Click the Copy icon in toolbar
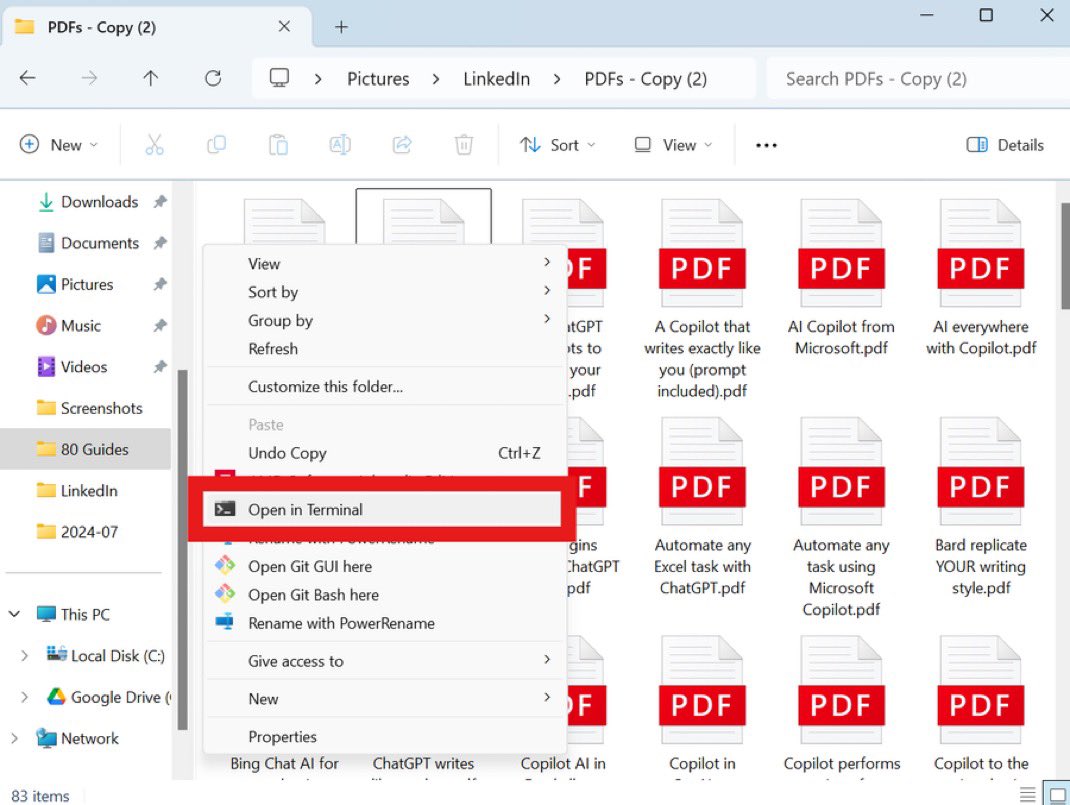Screen dimensions: 1070x805 216,145
